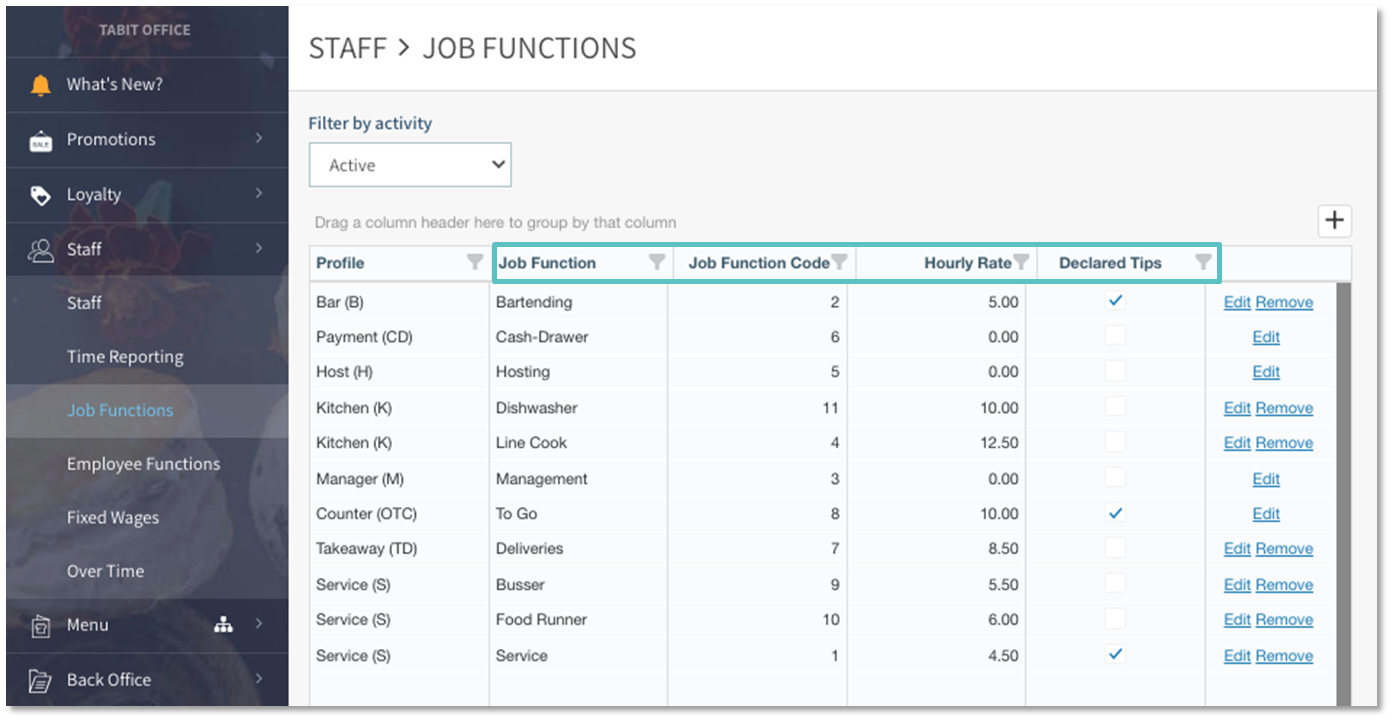Toggle Declared Tips checkbox for Management

pyautogui.click(x=1115, y=478)
